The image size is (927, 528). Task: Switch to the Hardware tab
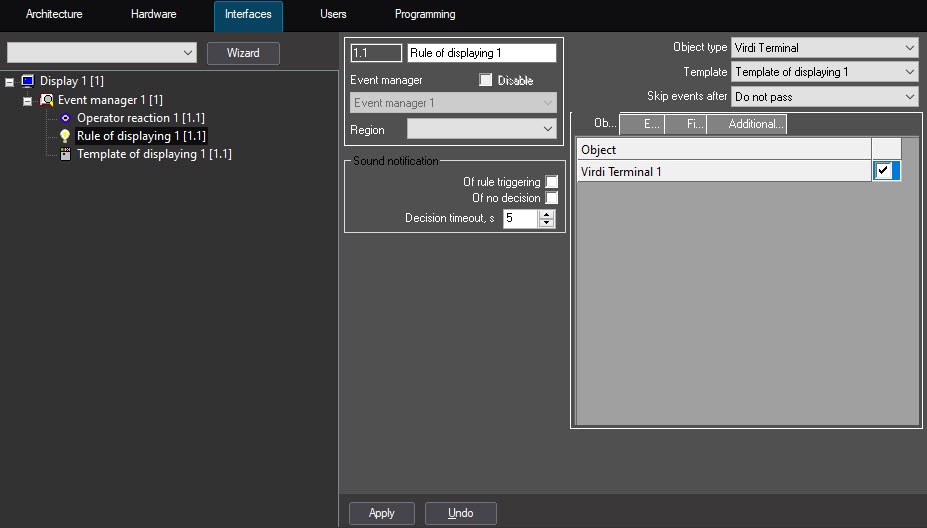point(153,15)
